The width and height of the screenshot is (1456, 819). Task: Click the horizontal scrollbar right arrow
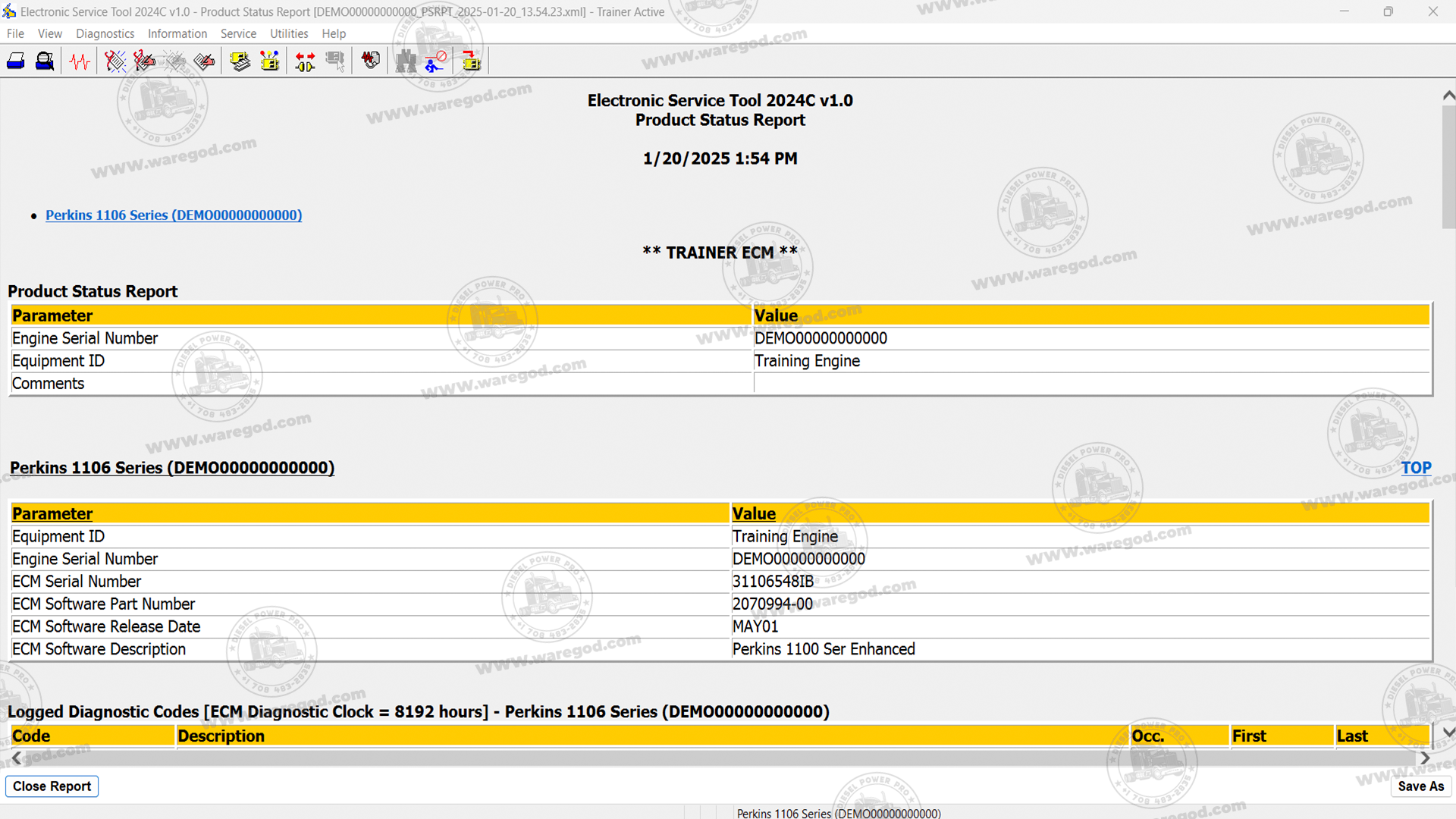click(x=1425, y=758)
